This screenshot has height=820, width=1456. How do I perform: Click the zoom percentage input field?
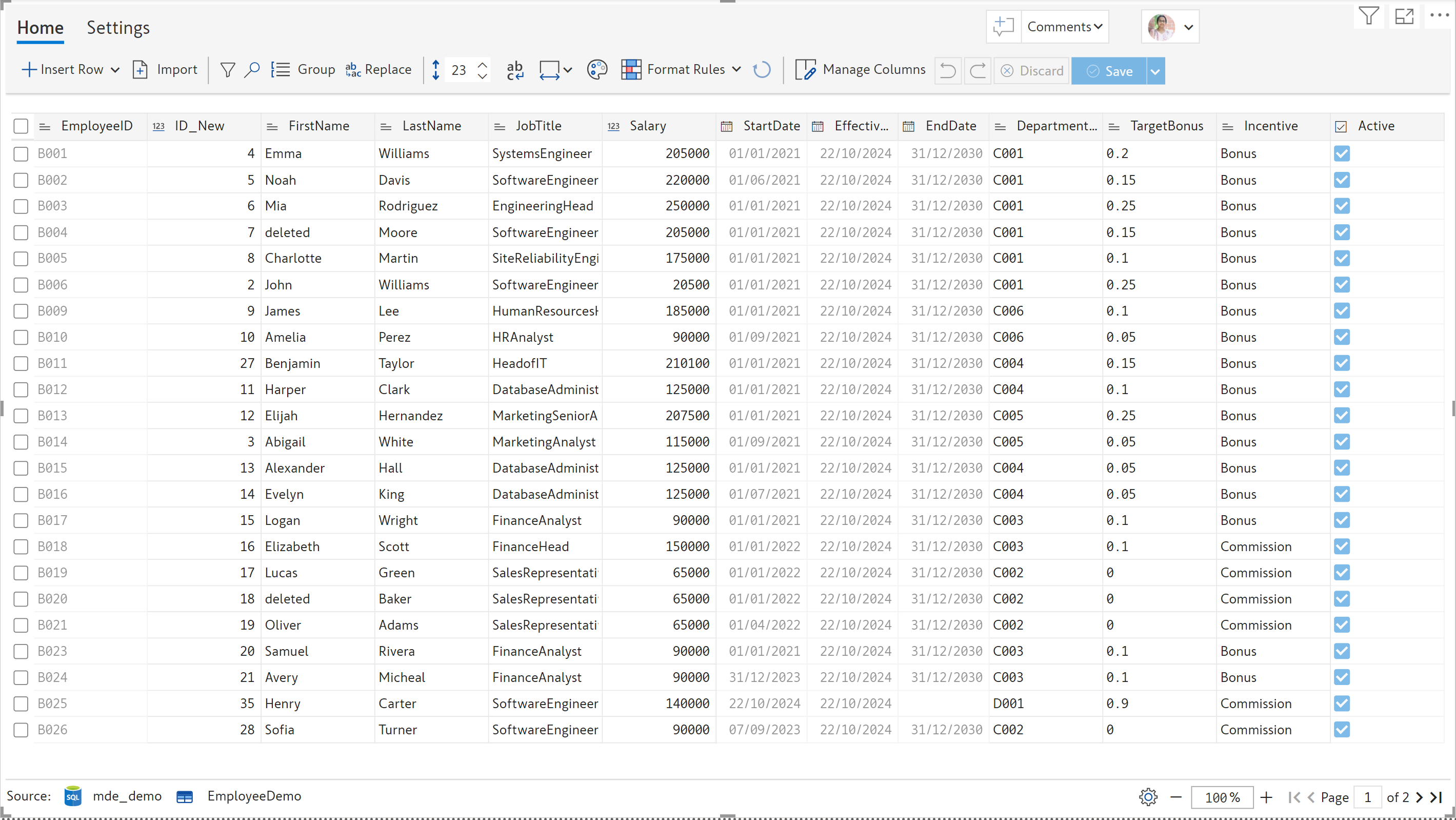coord(1222,797)
